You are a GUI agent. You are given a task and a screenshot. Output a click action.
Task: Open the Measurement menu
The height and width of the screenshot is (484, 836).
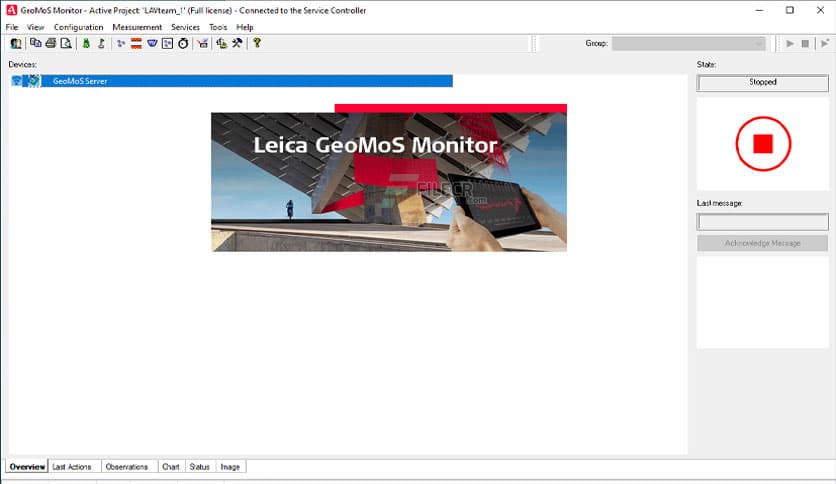[x=137, y=27]
